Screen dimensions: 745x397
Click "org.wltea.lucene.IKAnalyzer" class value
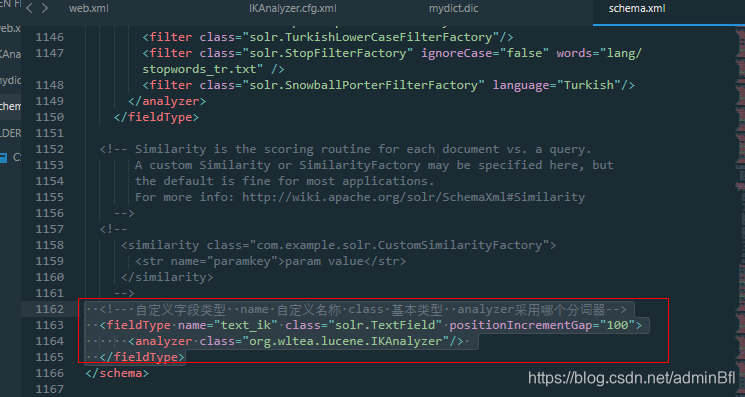click(x=346, y=341)
